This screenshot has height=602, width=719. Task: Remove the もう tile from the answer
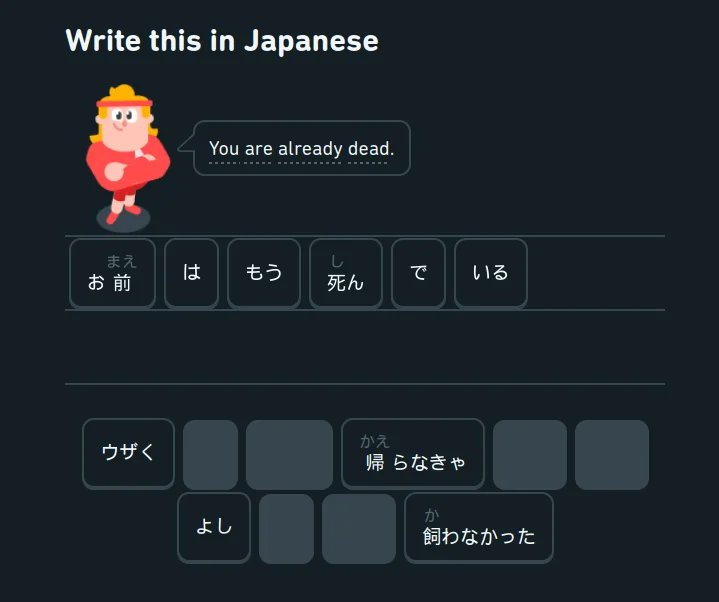[x=264, y=273]
